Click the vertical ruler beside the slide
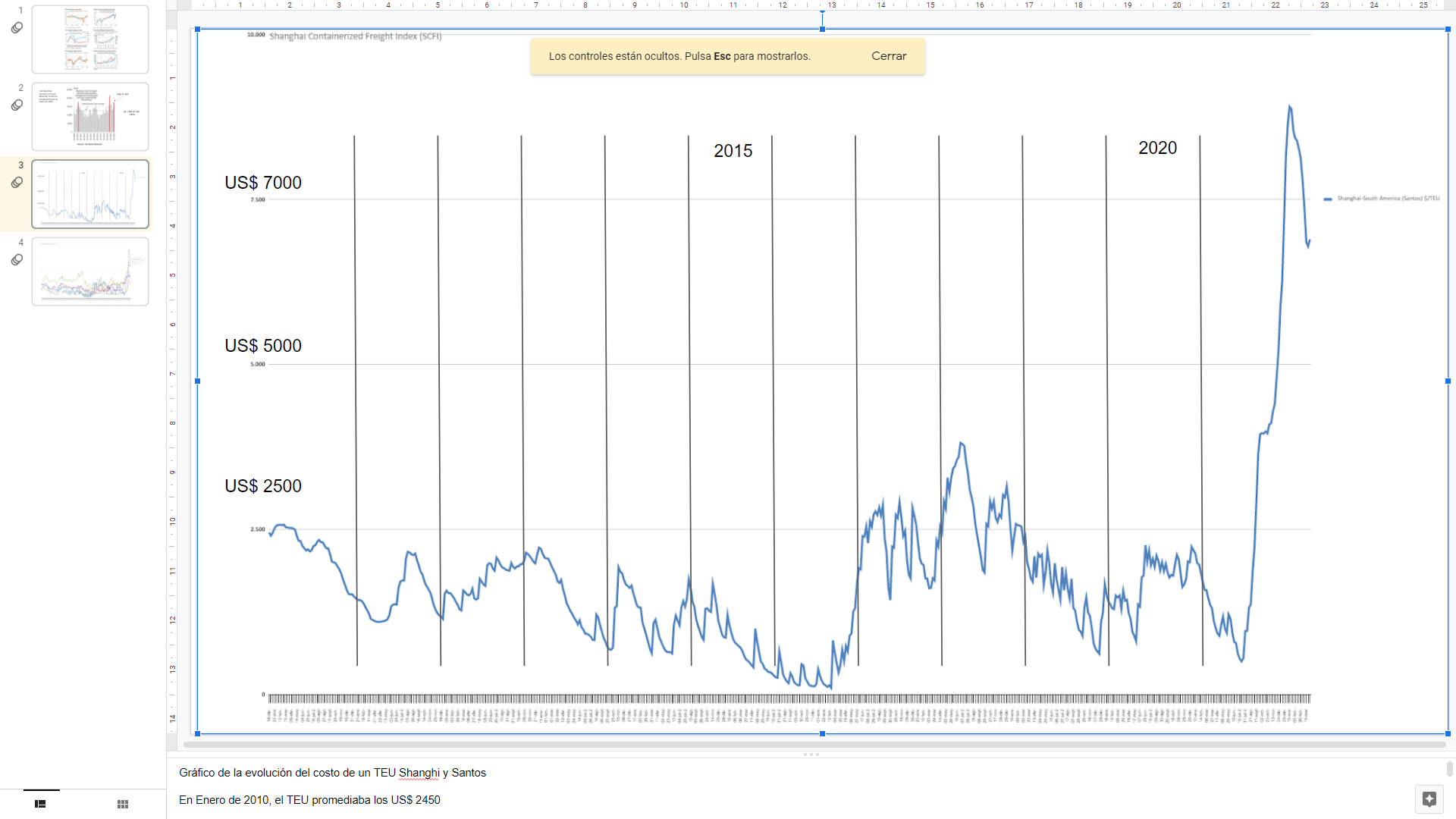 [172, 379]
